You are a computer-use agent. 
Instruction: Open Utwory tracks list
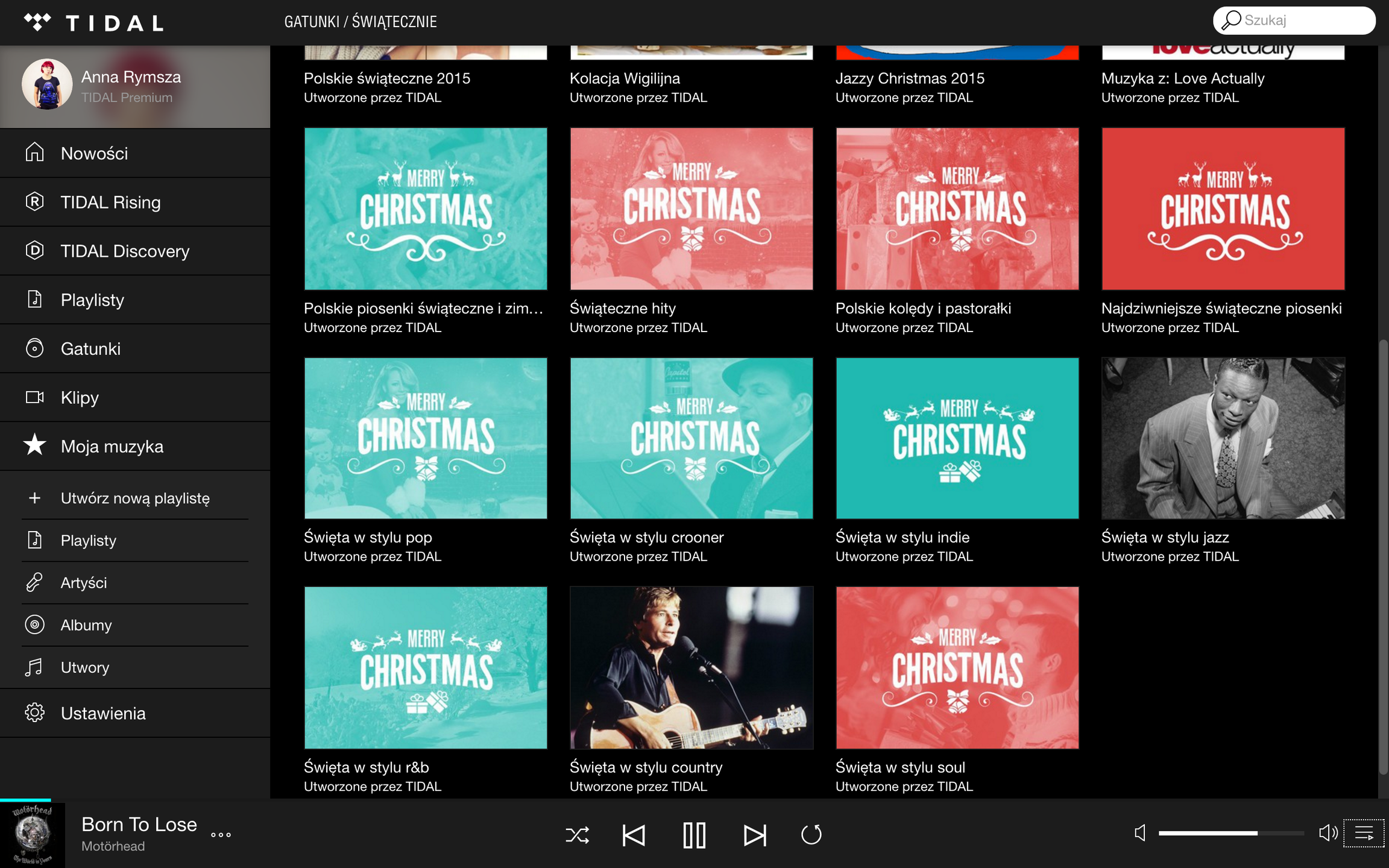click(135, 667)
